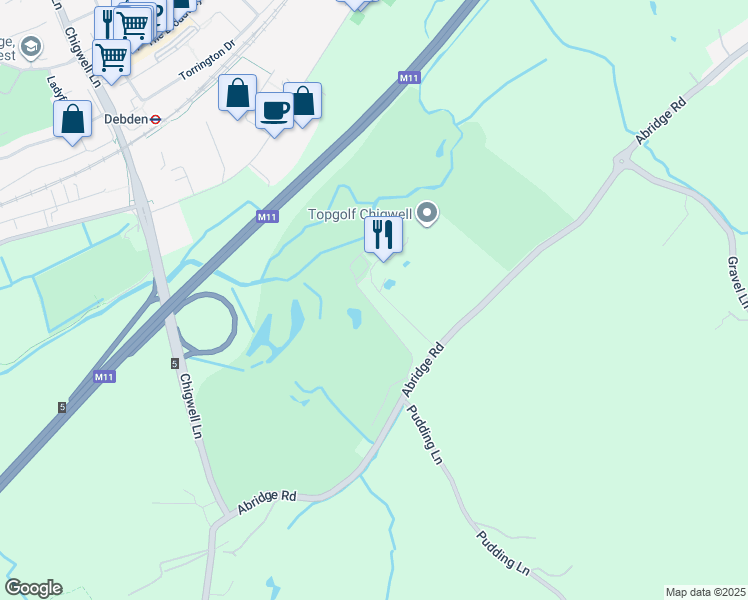Click the Debden Underground roundel icon
Viewport: 748px width, 600px height.
click(155, 119)
